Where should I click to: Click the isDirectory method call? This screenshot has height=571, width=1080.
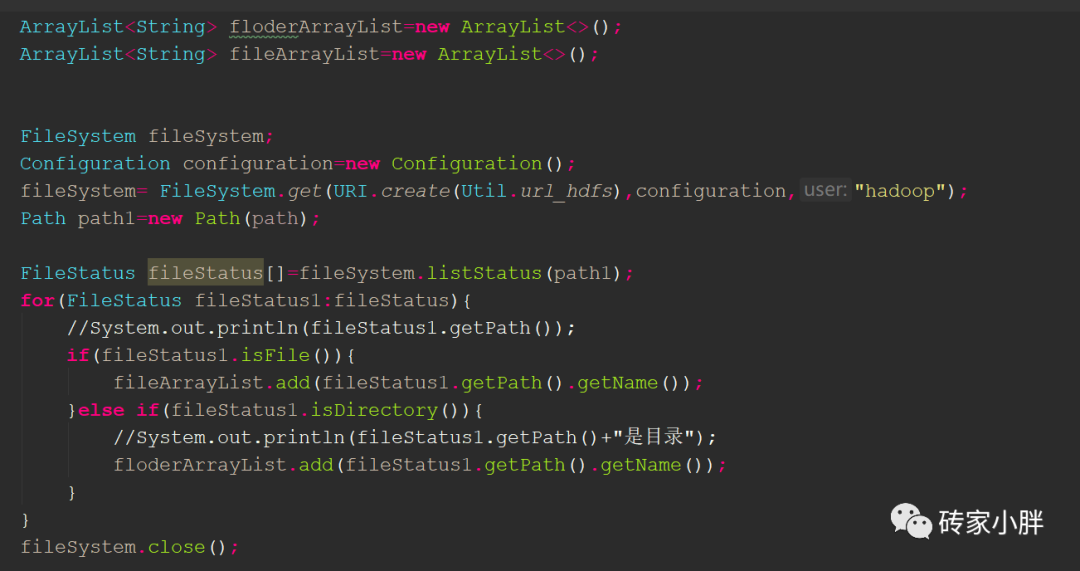[x=374, y=411]
